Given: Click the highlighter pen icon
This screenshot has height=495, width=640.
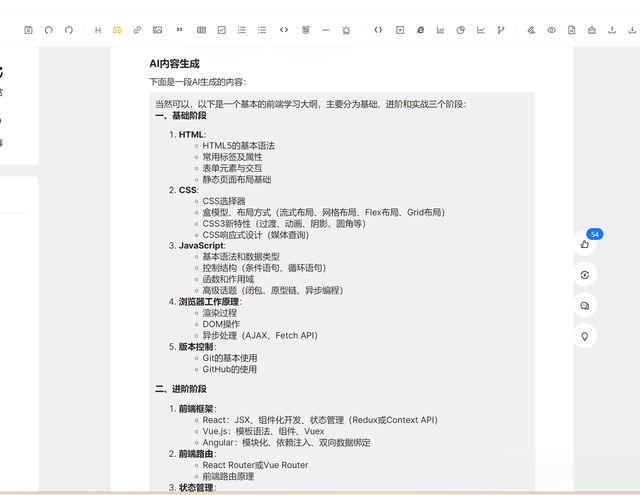Looking at the screenshot, I should pyautogui.click(x=531, y=30).
